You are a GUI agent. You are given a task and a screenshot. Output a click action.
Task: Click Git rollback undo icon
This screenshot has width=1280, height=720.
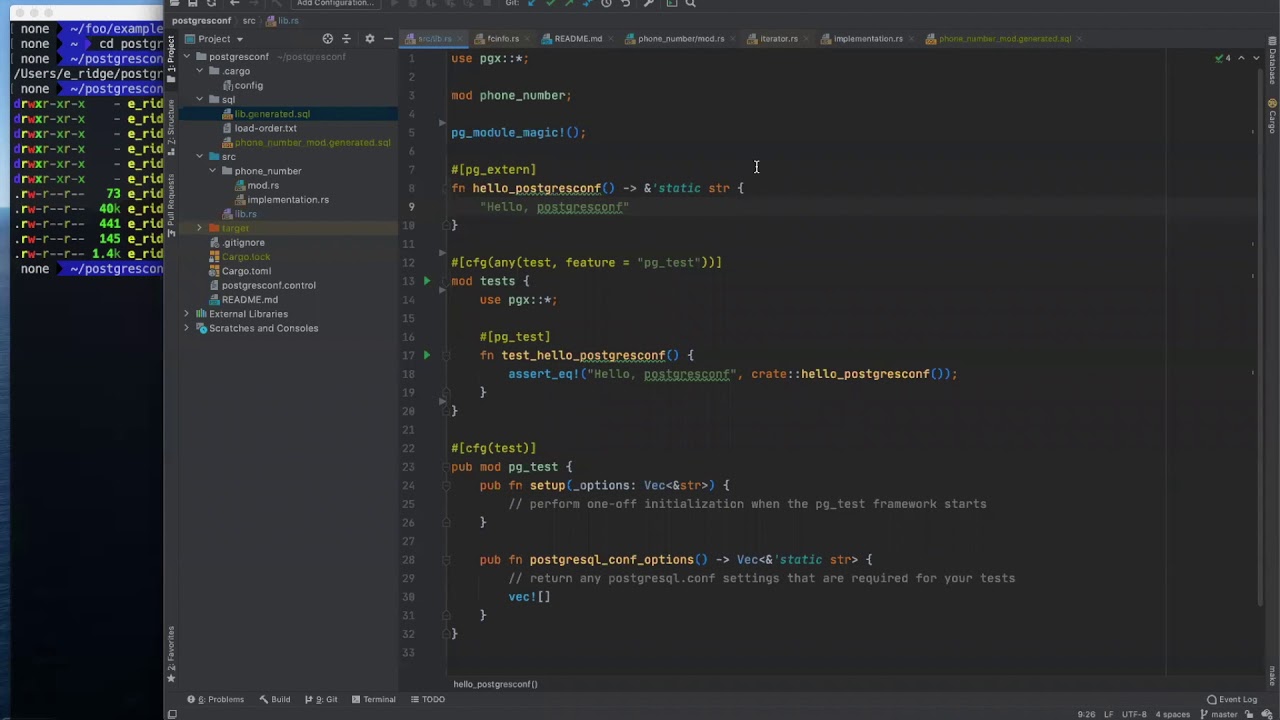click(626, 4)
